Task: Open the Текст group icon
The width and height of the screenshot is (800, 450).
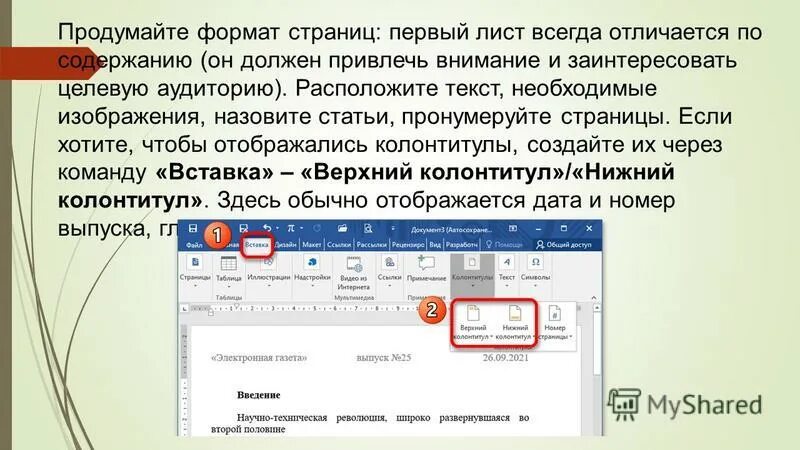Action: pos(506,262)
